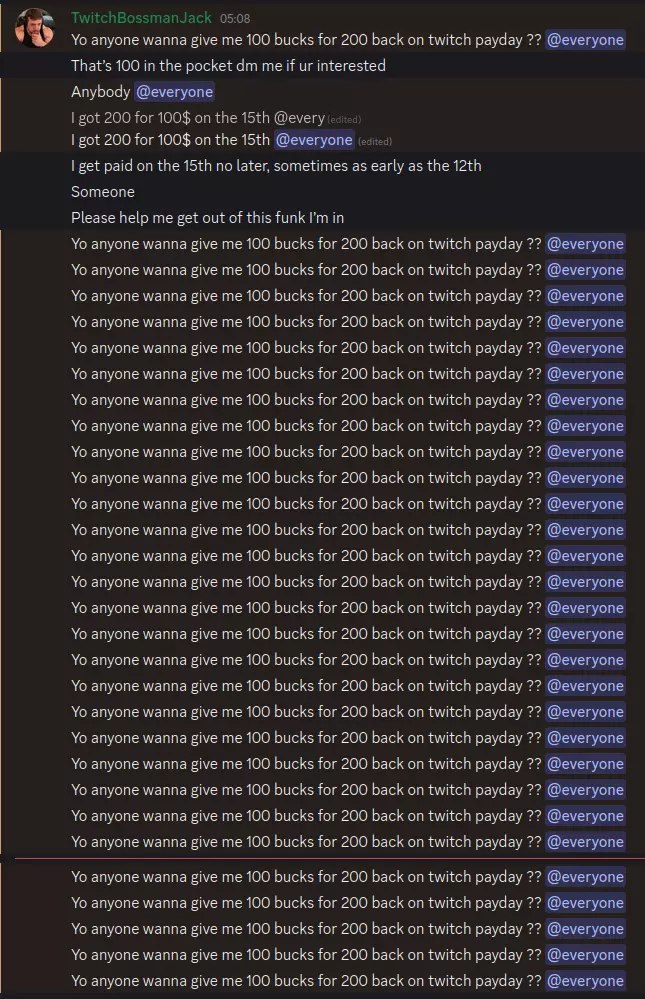Click the 05:08 message timestamp
This screenshot has width=645, height=999.
pos(235,19)
